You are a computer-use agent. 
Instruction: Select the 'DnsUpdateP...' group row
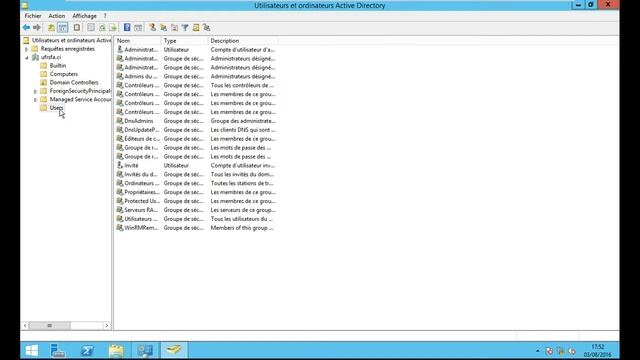point(196,130)
